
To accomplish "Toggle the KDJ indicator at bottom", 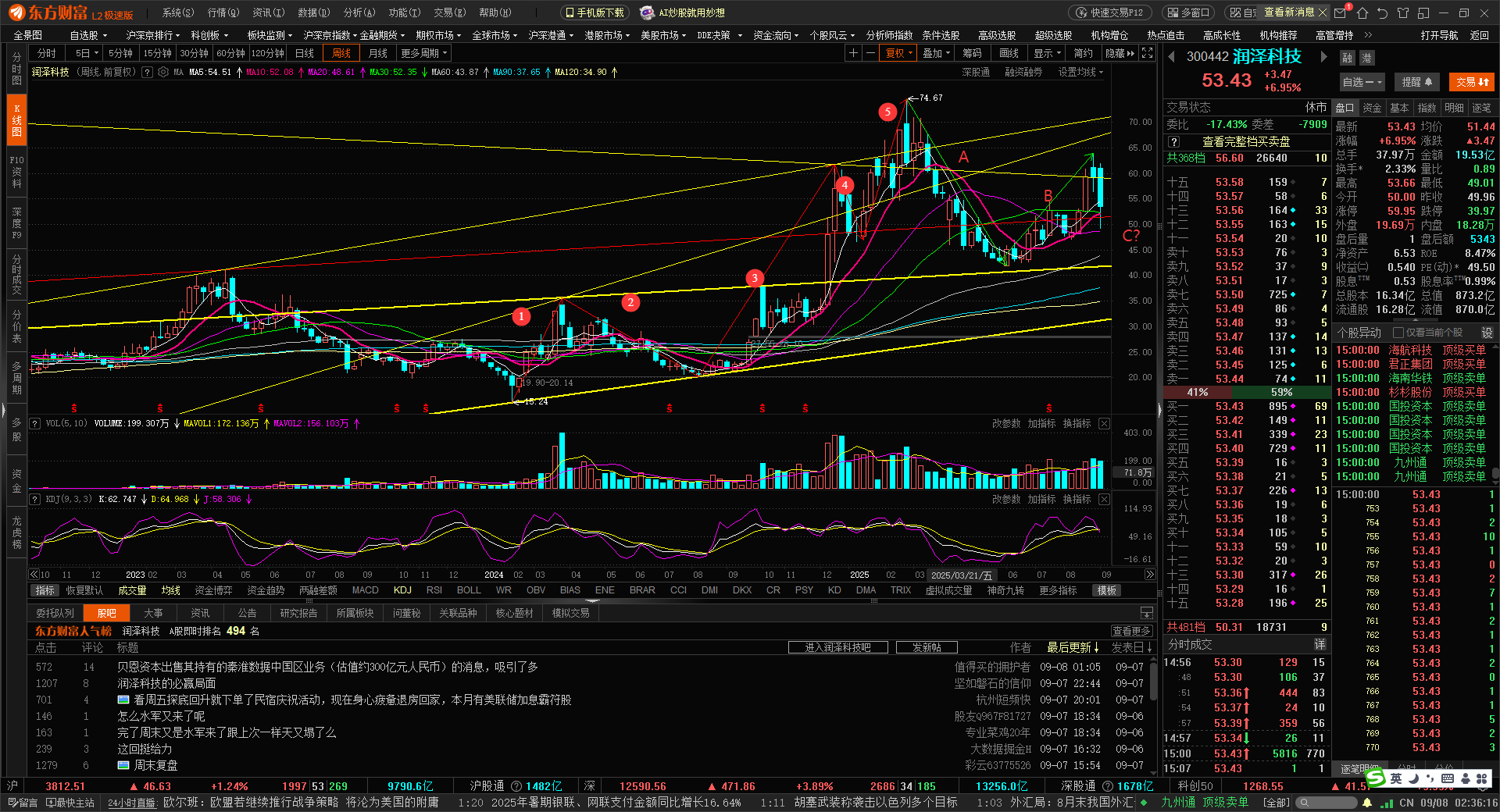I will click(x=402, y=590).
